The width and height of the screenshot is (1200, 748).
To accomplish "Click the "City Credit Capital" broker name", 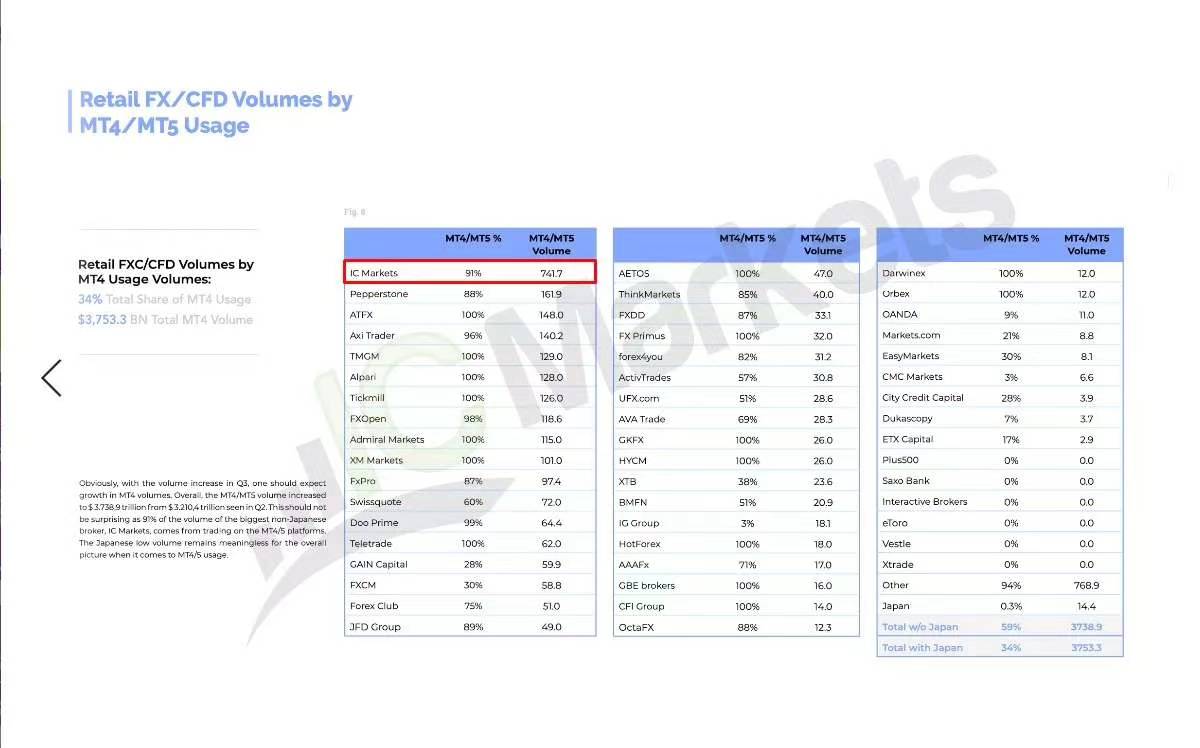I will 923,398.
